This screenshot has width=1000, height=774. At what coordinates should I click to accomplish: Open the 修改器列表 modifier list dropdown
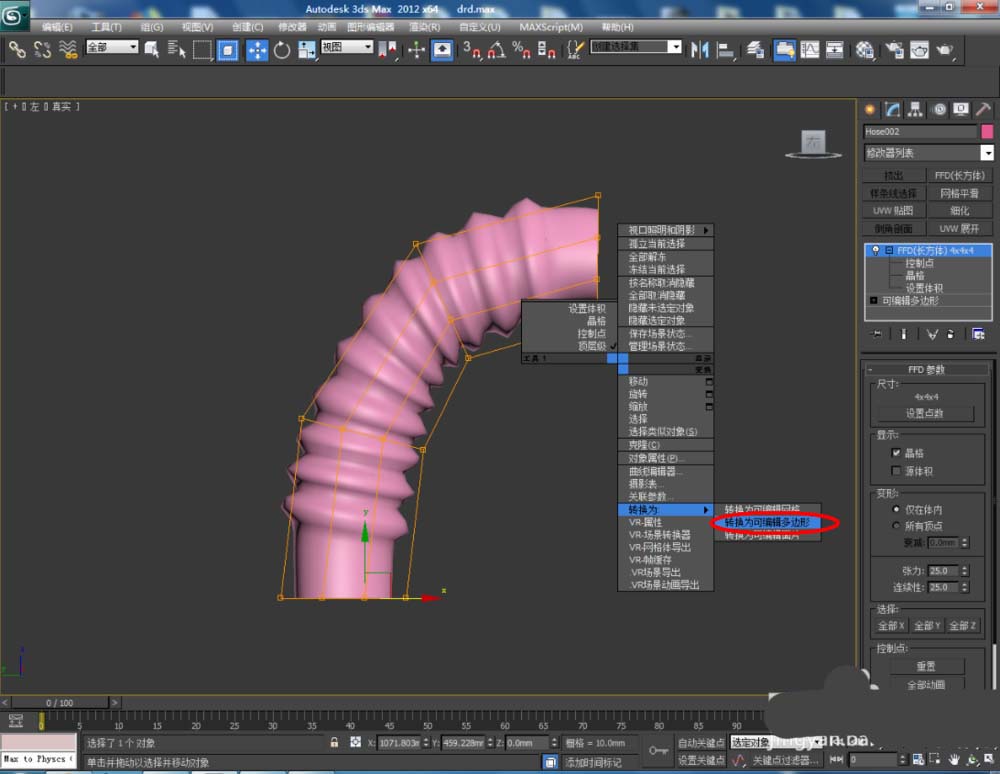987,153
